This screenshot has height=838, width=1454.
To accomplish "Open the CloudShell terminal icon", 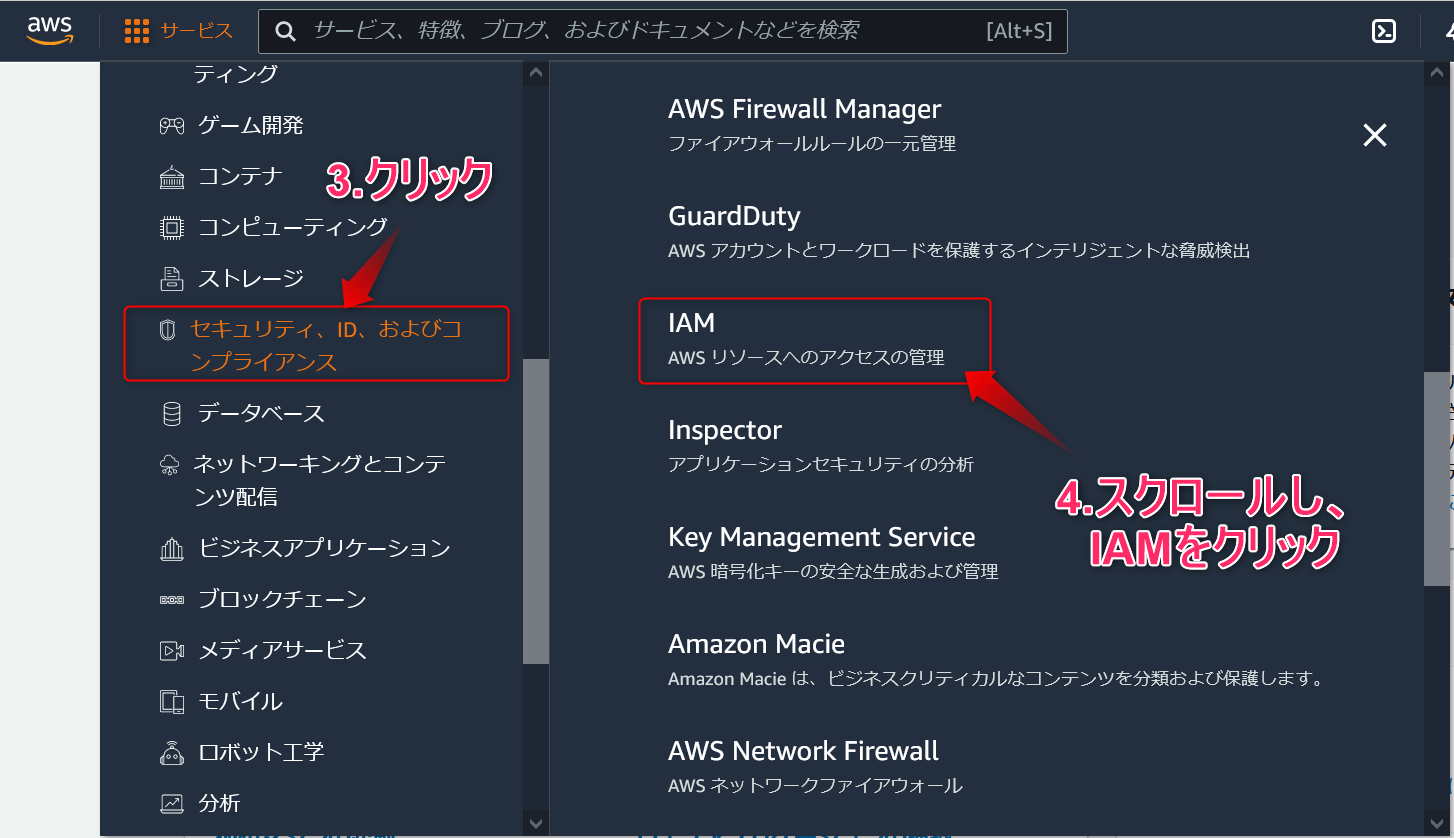I will (1384, 32).
